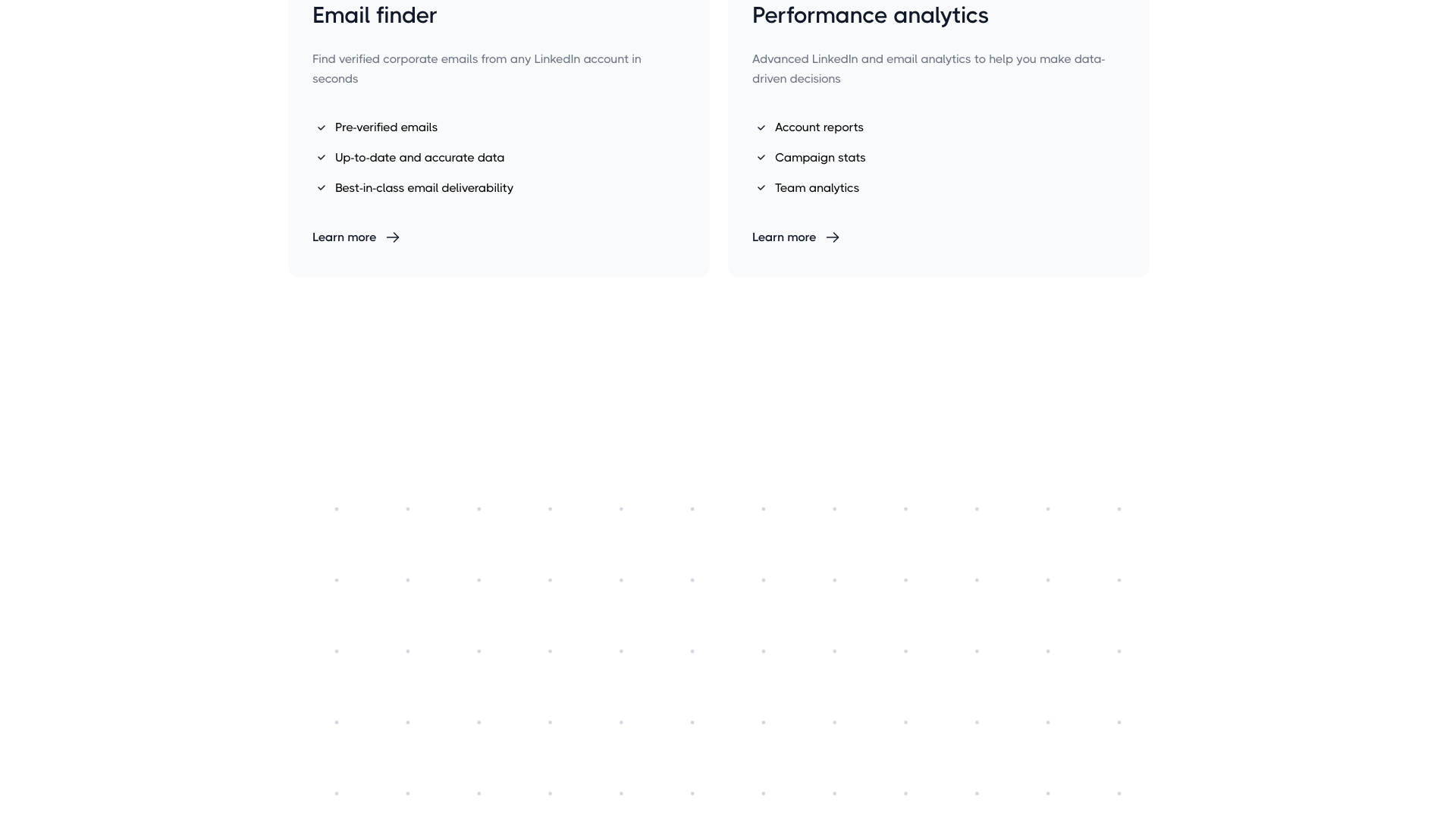Click the Email finder feature card
The image size is (1456, 819).
point(498,136)
